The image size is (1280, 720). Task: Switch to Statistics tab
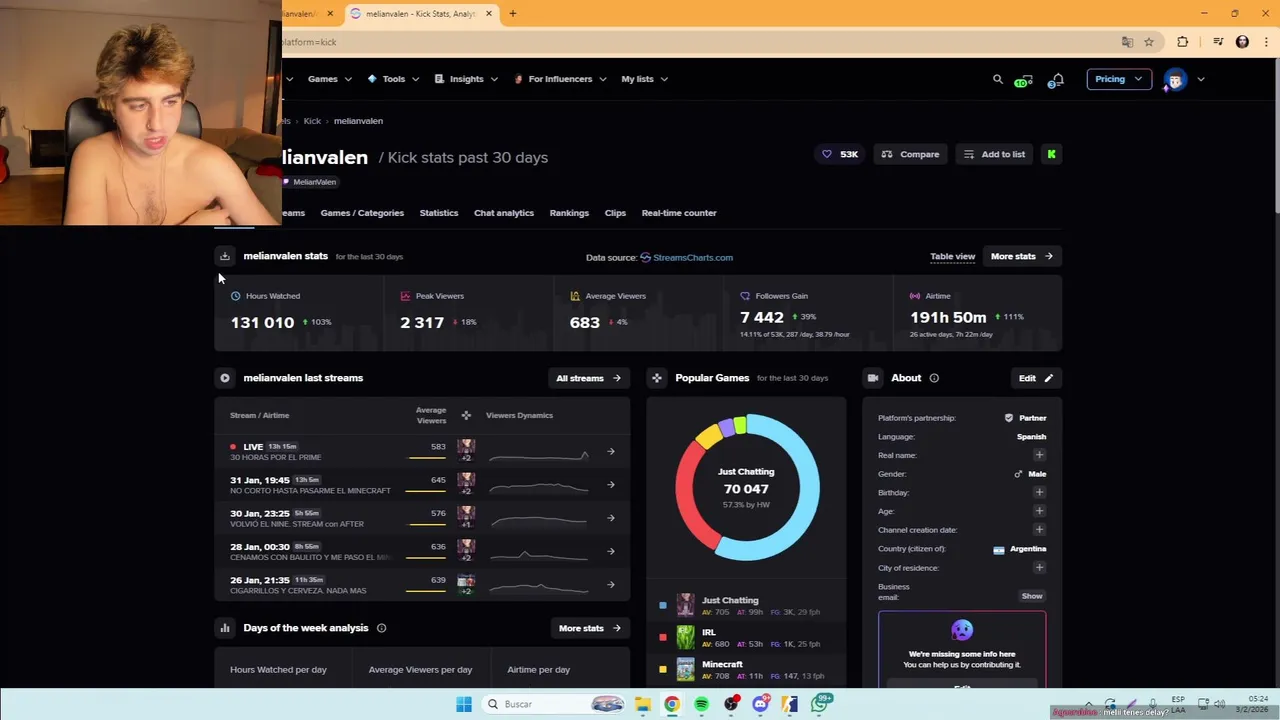439,213
